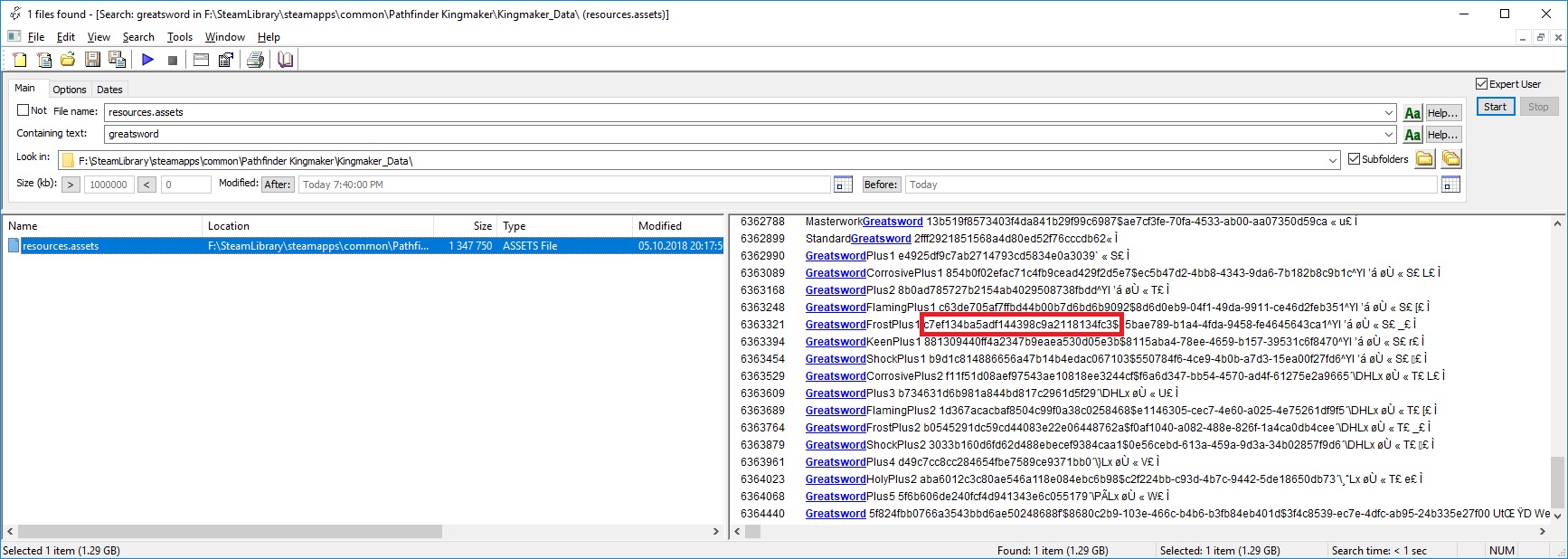Select the Main tab
1568x559 pixels.
[25, 88]
